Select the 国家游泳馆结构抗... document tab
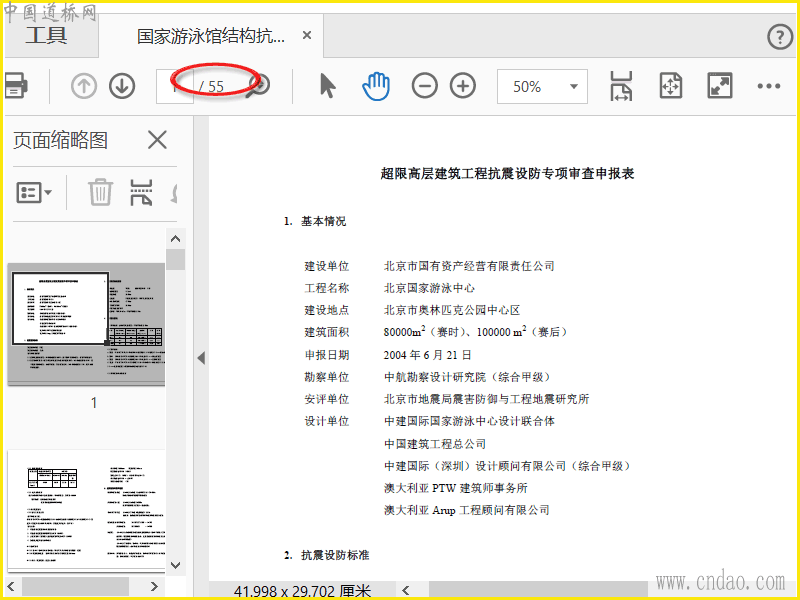 [211, 36]
